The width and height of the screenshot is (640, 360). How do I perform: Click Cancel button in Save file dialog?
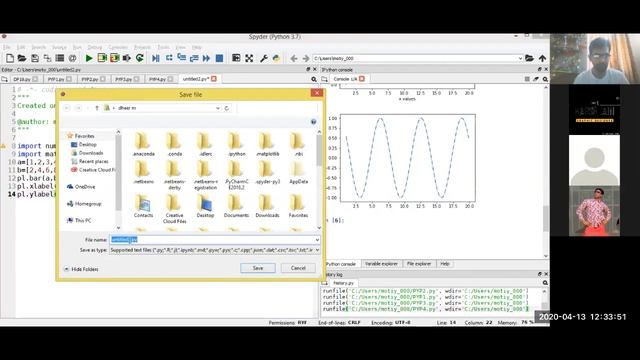point(298,268)
